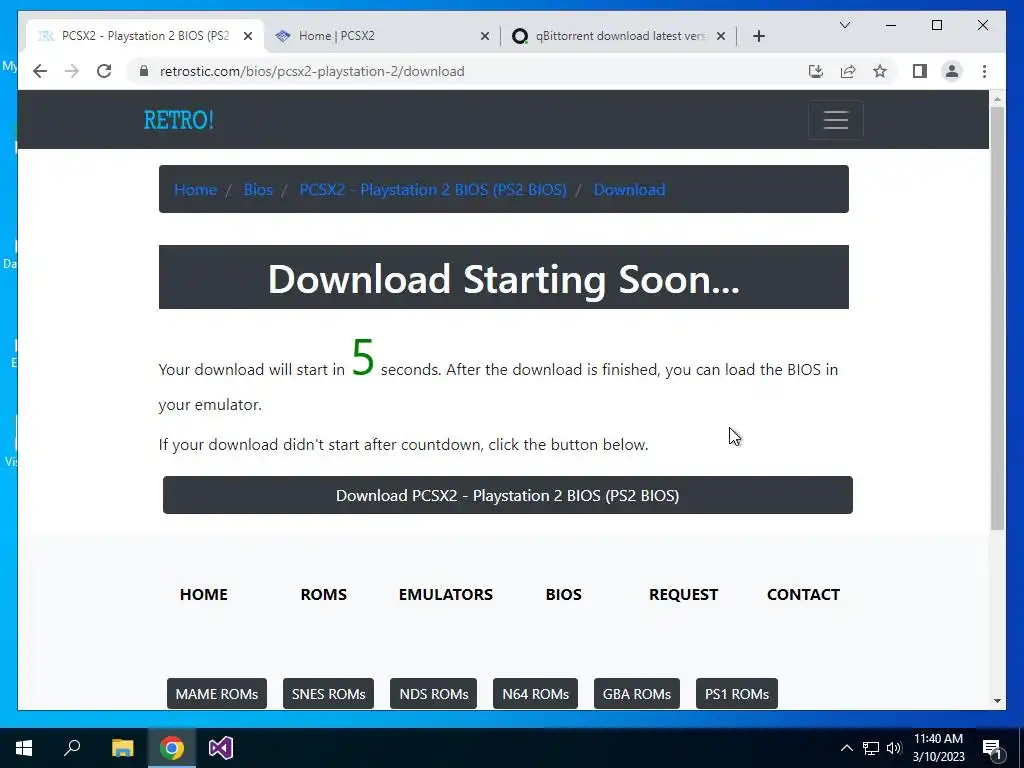This screenshot has height=768, width=1024.
Task: Open File Explorer from taskbar
Action: [122, 748]
